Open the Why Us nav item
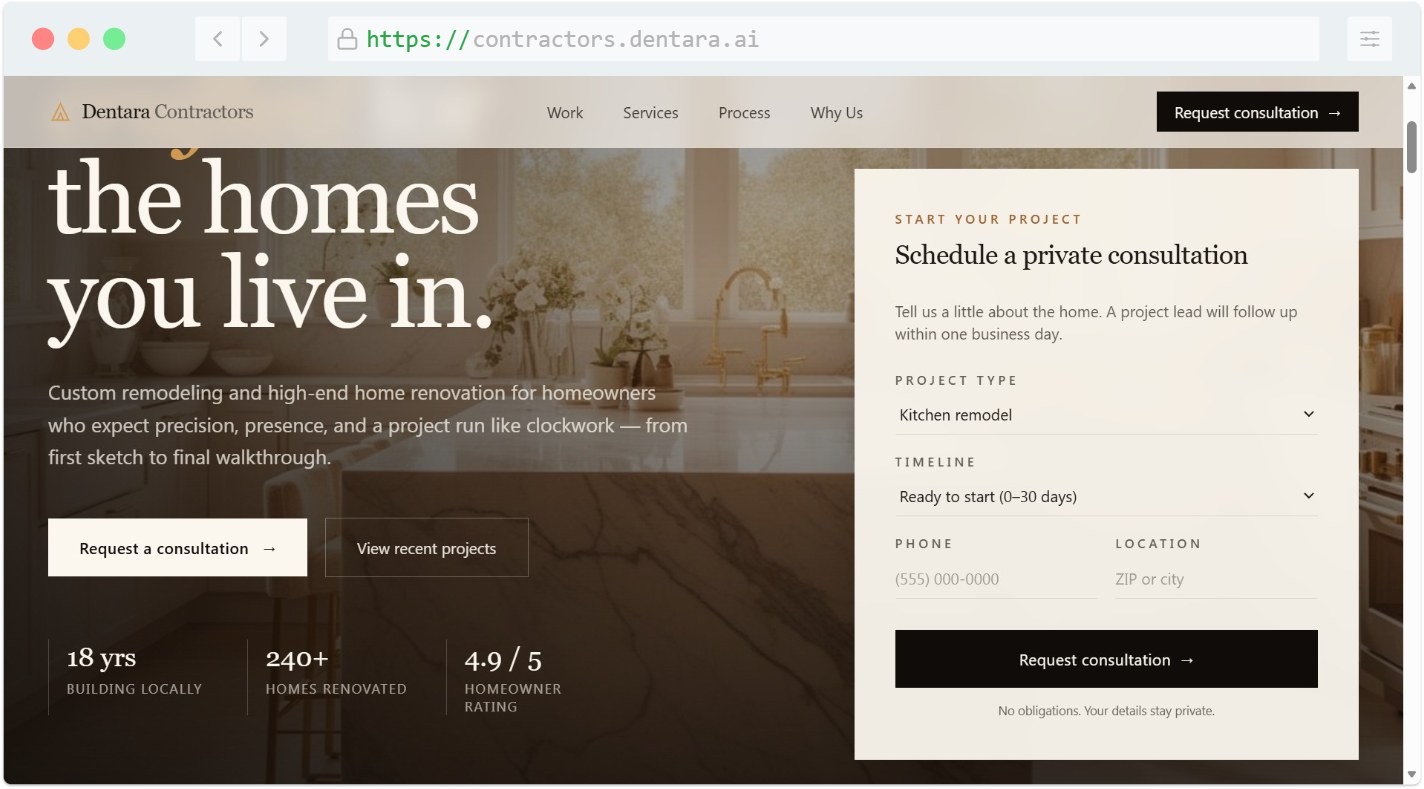The height and width of the screenshot is (789, 1424). (836, 113)
